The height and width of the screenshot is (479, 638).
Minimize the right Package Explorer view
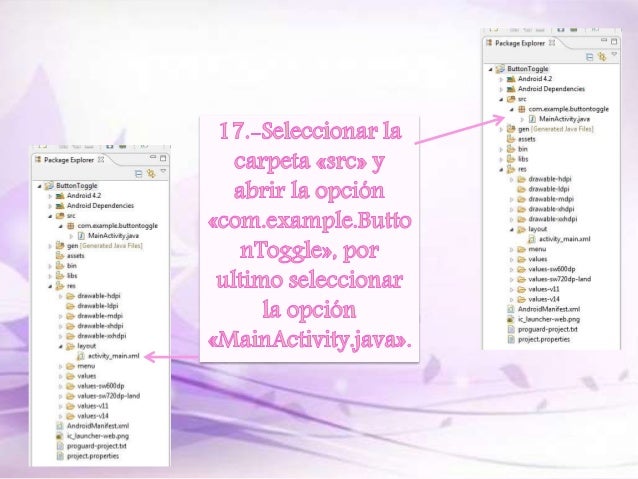(x=604, y=40)
